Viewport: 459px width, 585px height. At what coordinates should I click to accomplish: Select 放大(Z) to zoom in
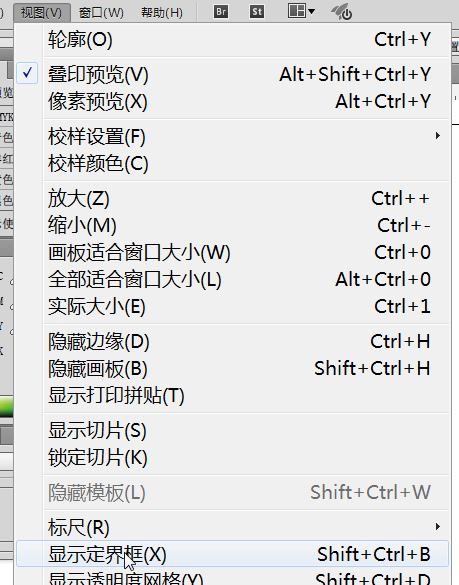[x=232, y=198]
